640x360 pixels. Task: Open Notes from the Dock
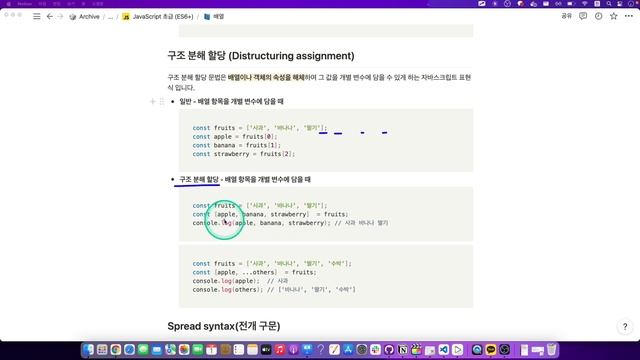click(252, 350)
